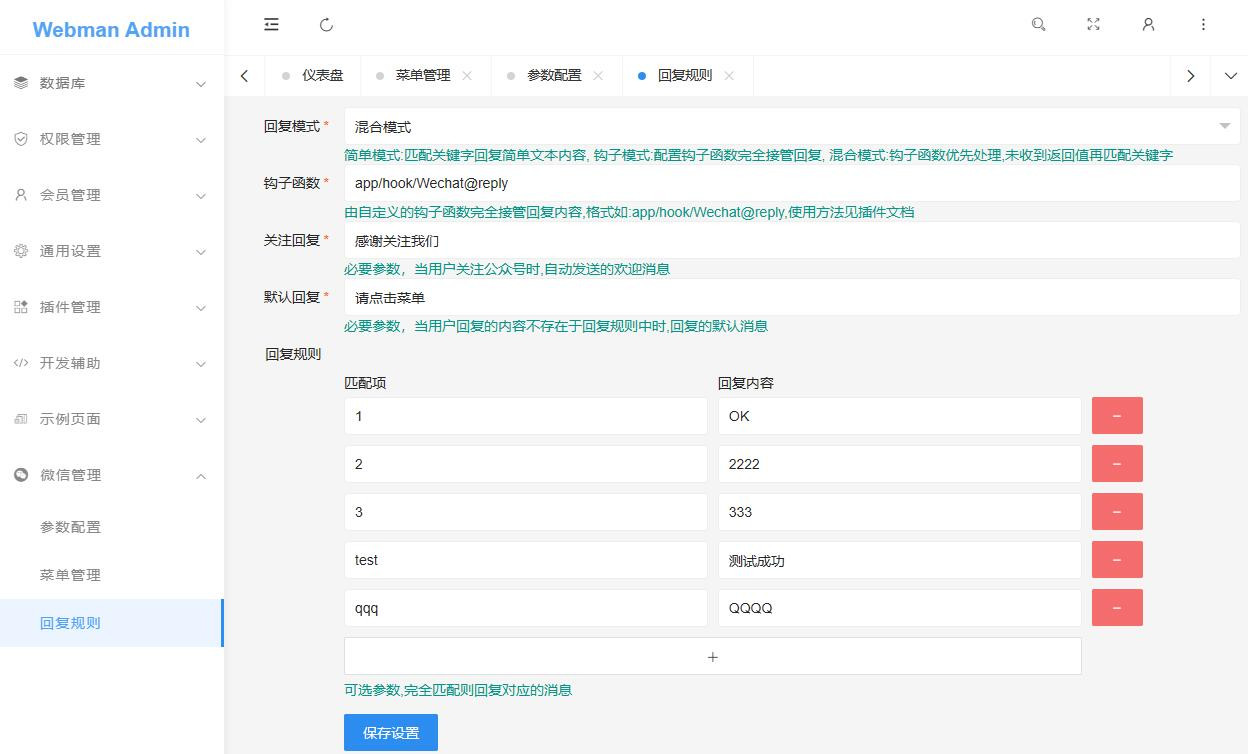Expand the 开发辅助 menu
The height and width of the screenshot is (754, 1248).
201,364
